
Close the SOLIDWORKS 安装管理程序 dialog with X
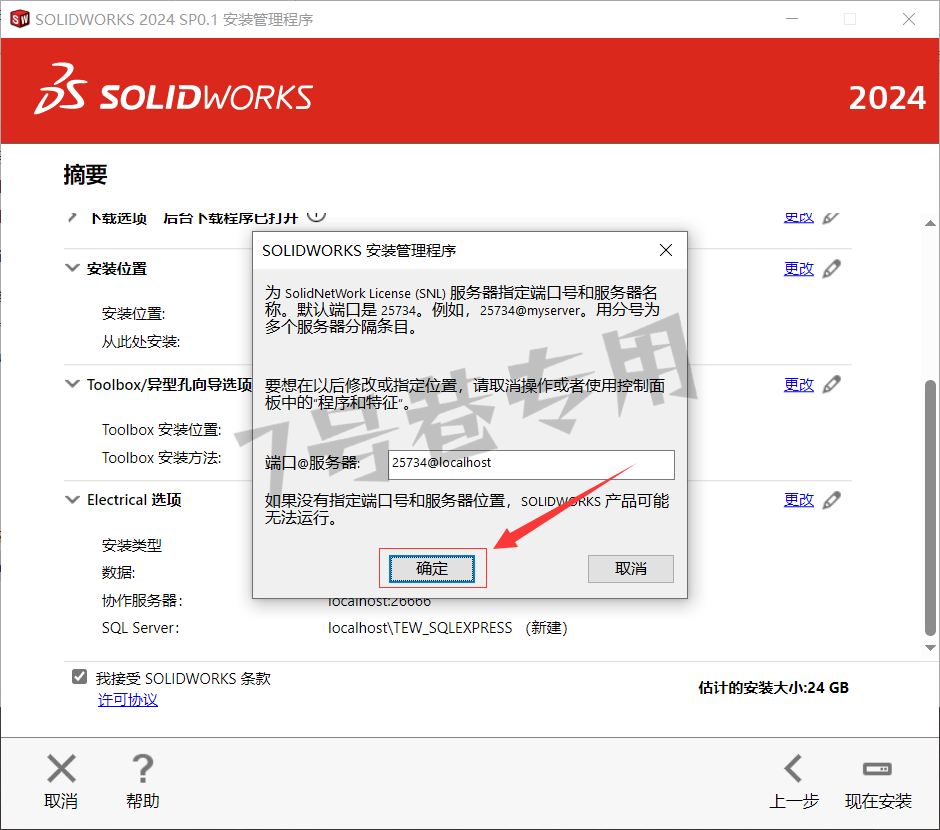pos(665,250)
